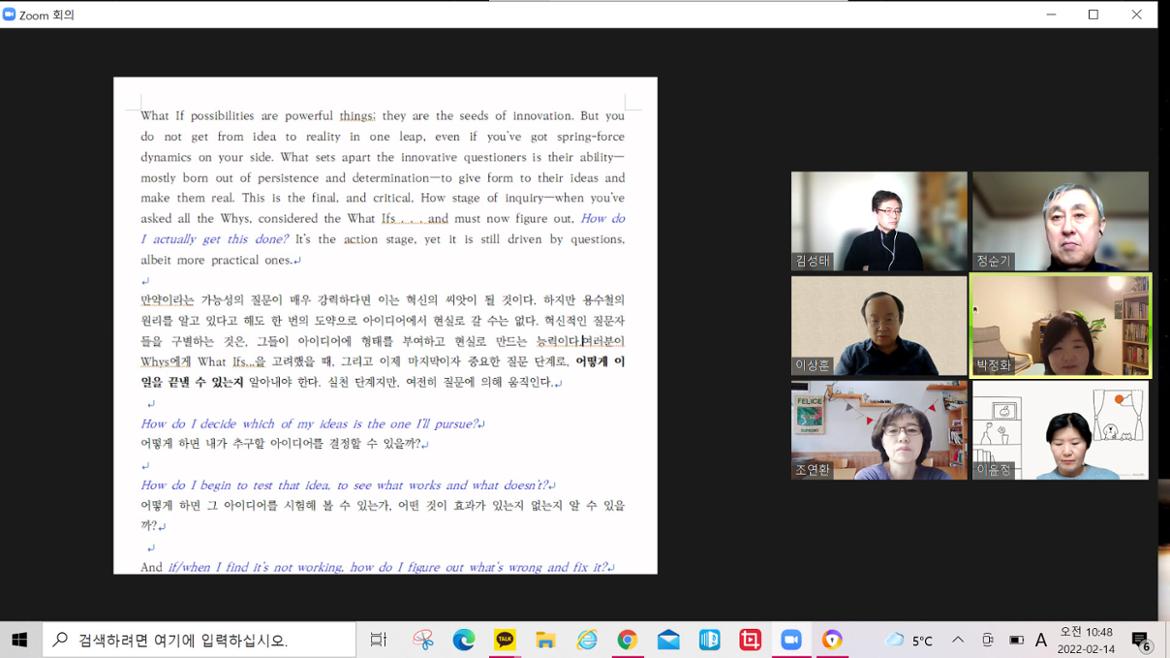Select 김성태's video thumbnail
The width and height of the screenshot is (1170, 658).
[x=879, y=221]
